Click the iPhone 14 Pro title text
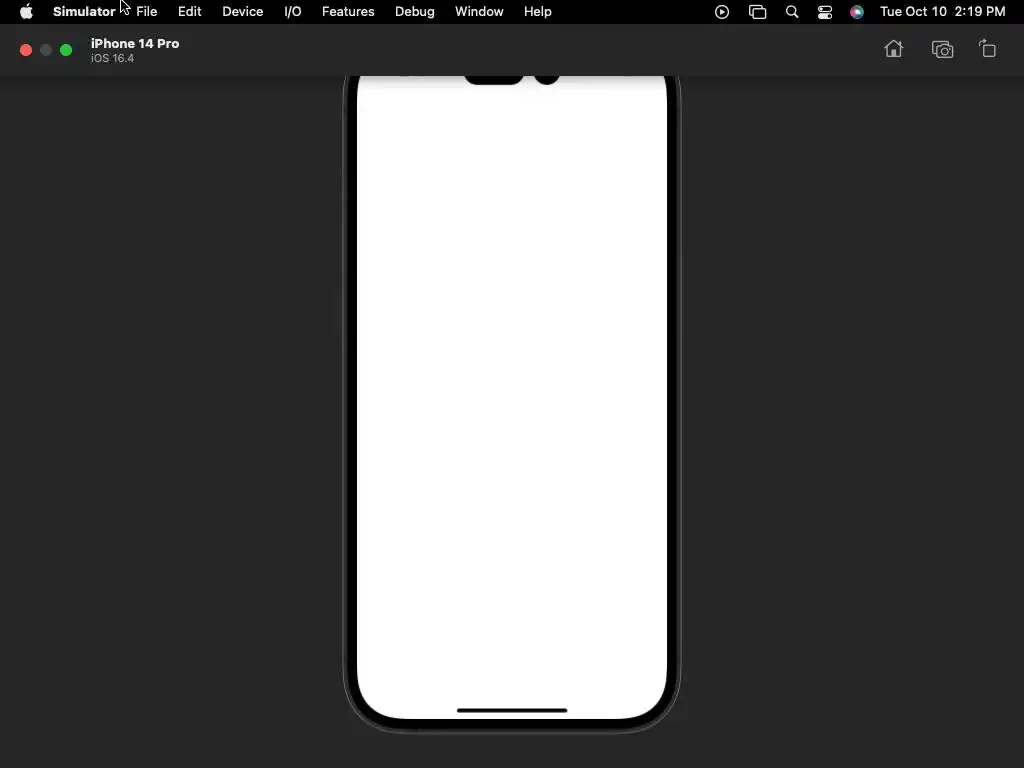 (135, 43)
